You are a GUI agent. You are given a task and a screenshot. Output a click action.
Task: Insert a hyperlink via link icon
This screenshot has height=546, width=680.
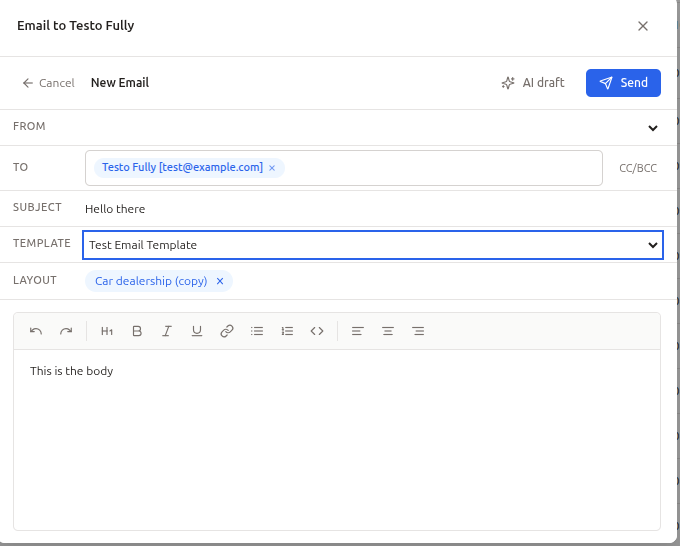tap(227, 331)
